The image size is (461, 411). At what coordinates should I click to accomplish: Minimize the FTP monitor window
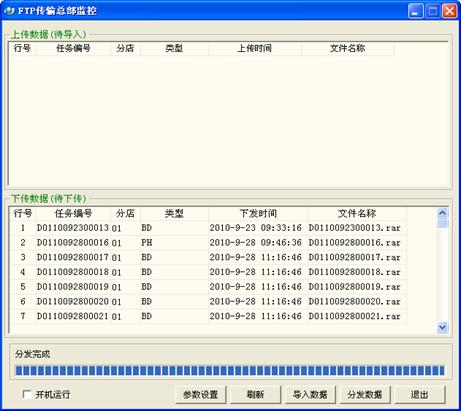coord(415,11)
